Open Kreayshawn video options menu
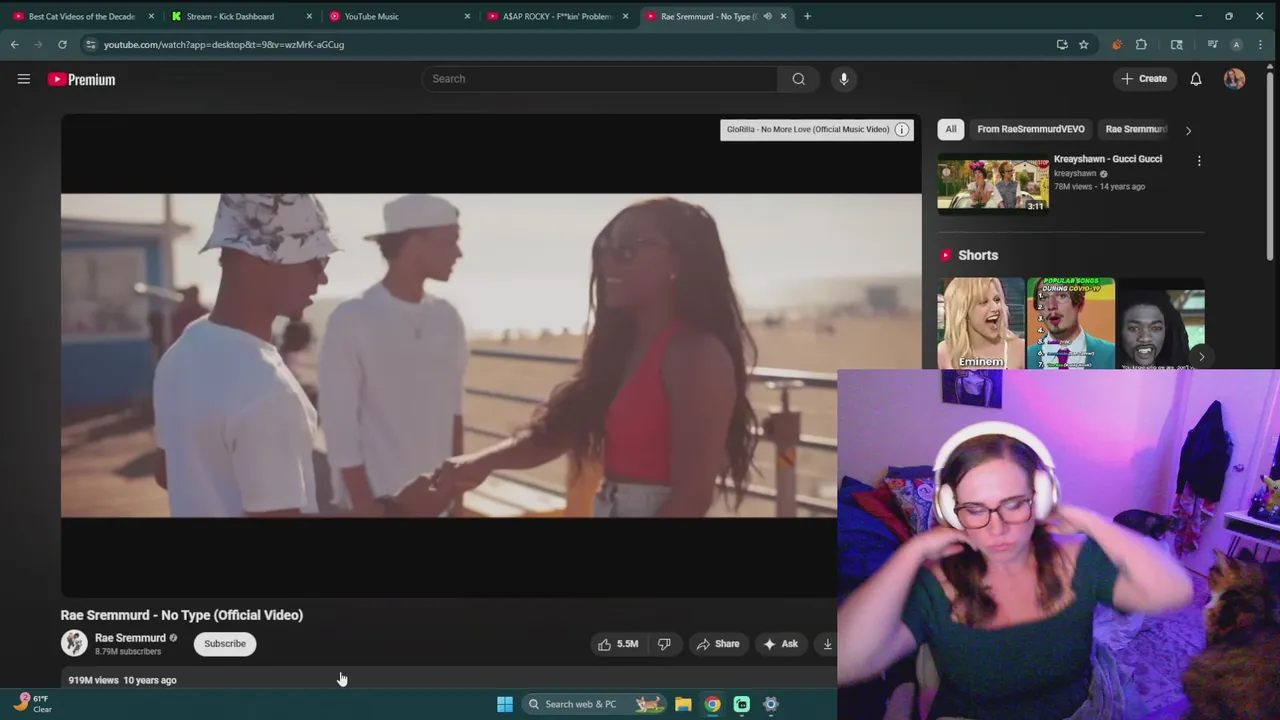This screenshot has height=720, width=1280. tap(1199, 160)
